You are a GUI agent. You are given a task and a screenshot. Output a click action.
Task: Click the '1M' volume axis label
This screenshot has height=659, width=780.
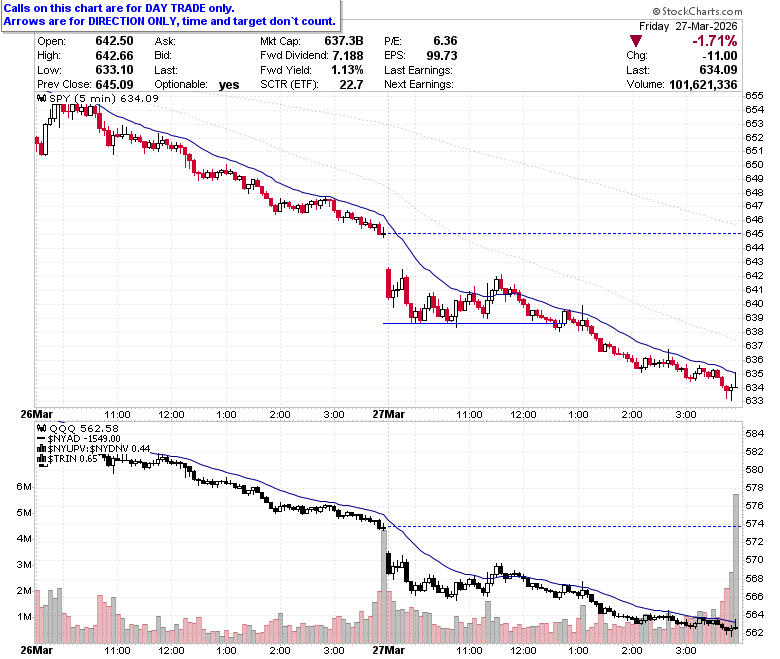tap(24, 617)
